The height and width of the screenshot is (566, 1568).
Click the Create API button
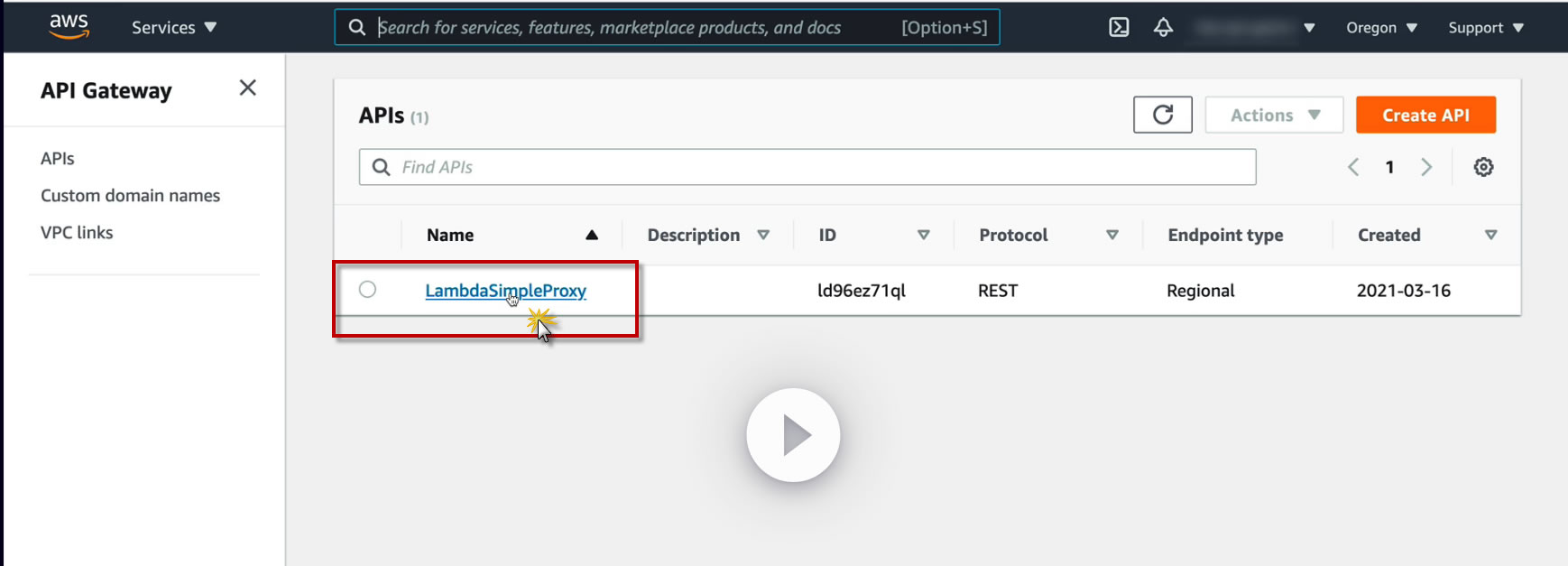pyautogui.click(x=1425, y=115)
